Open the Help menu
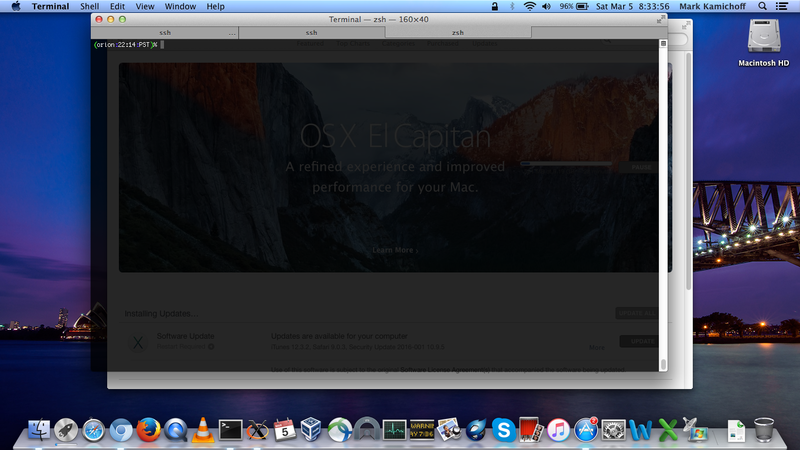 [x=215, y=6]
